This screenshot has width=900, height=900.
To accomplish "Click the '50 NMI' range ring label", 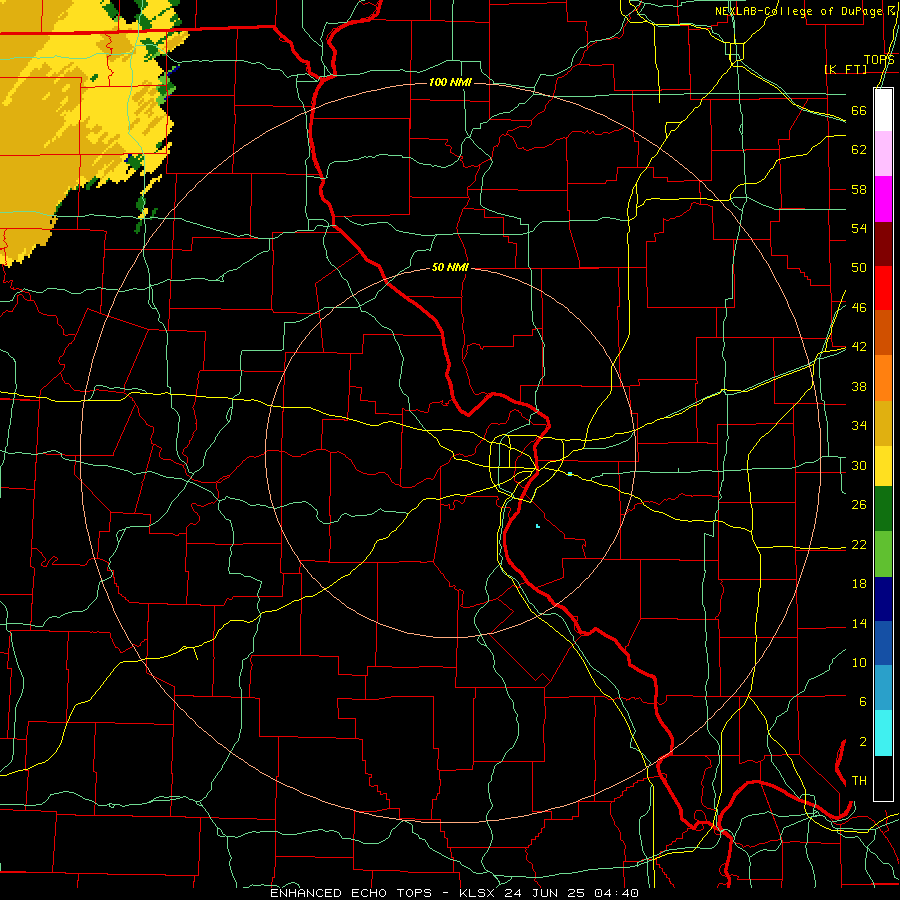I will (450, 267).
